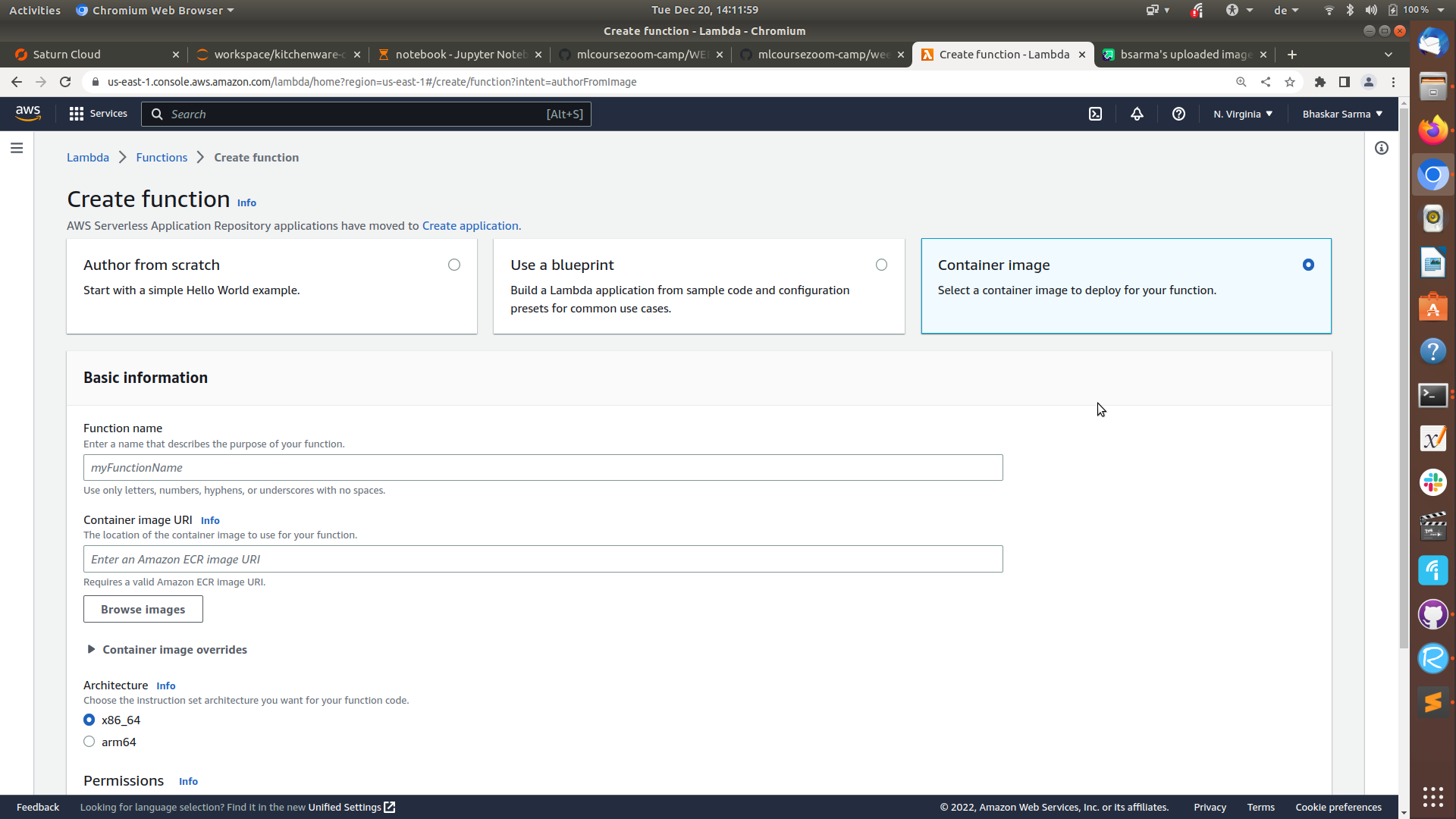Image resolution: width=1456 pixels, height=819 pixels.
Task: Open the side navigation hamburger menu
Action: 17,148
